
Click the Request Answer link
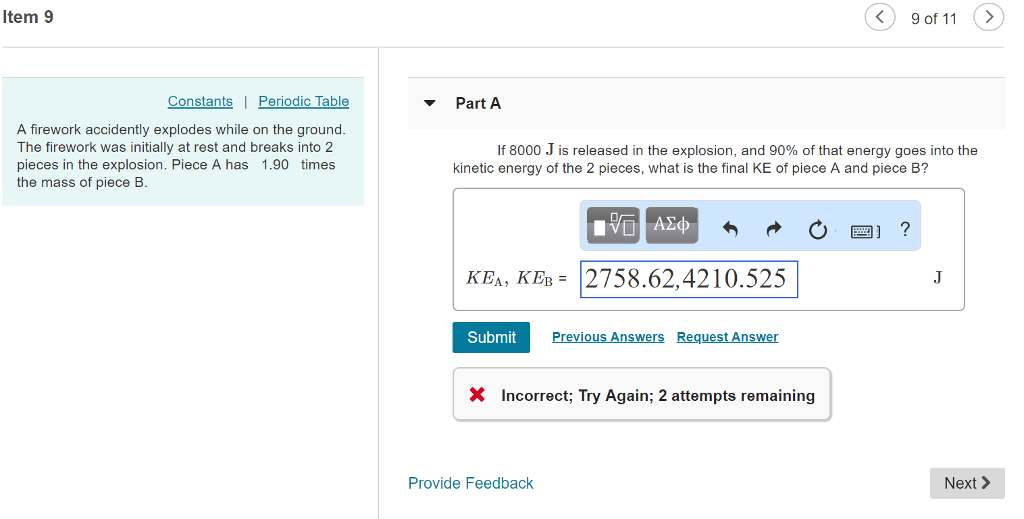(x=727, y=337)
